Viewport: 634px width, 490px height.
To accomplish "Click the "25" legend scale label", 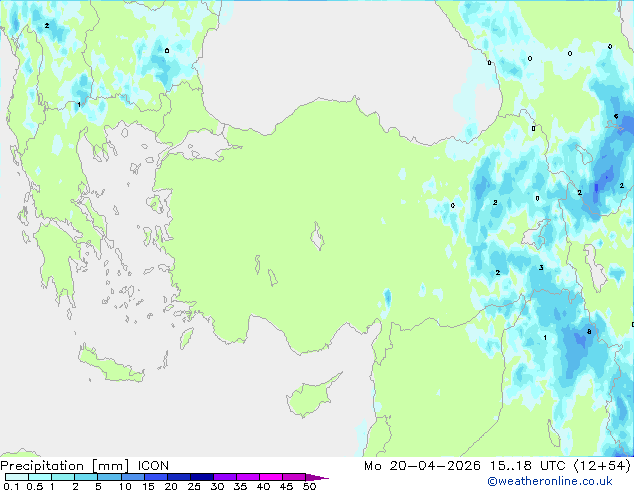I will pos(194,486).
